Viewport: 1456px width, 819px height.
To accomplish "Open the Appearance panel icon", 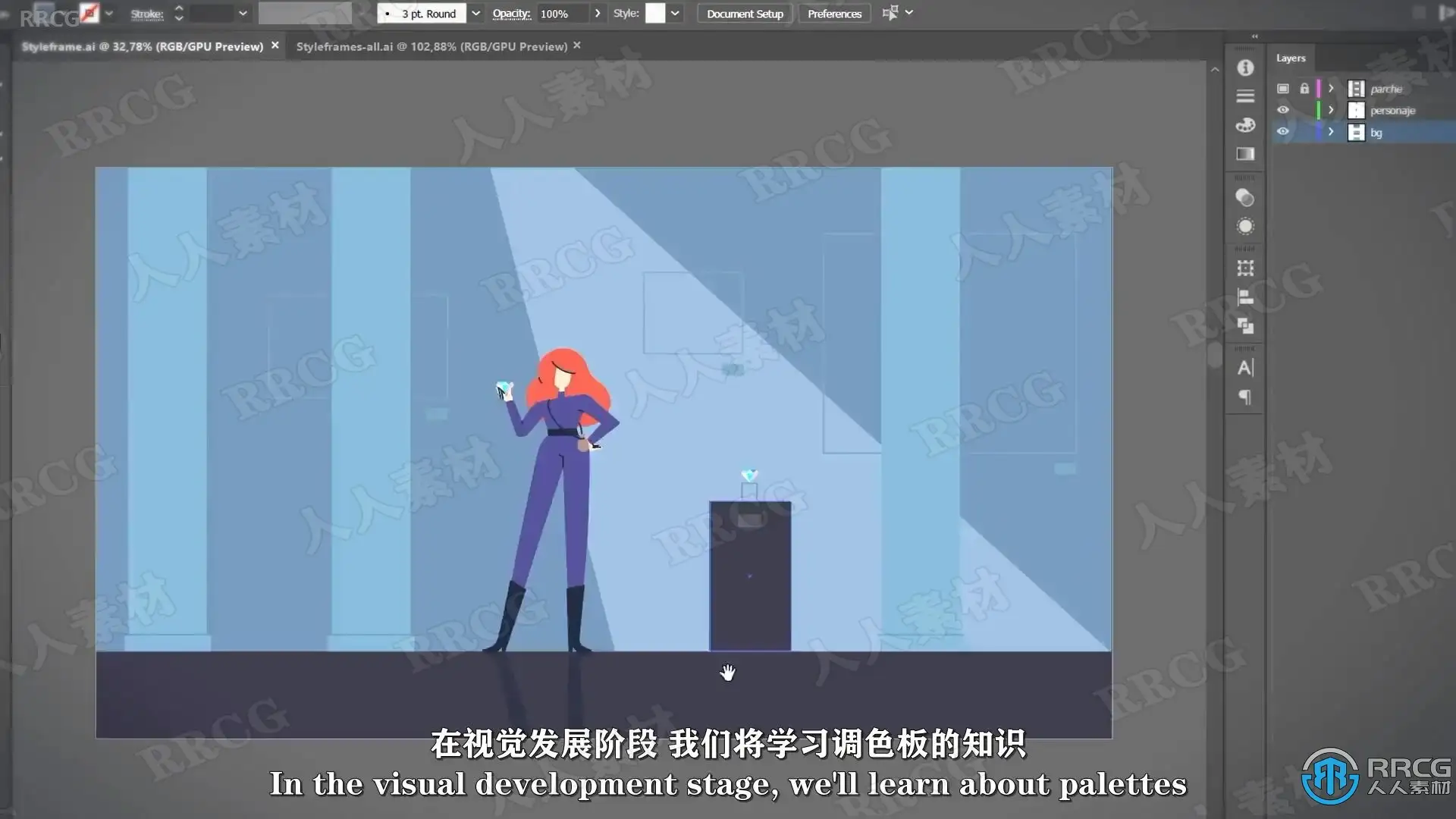I will 1245,226.
